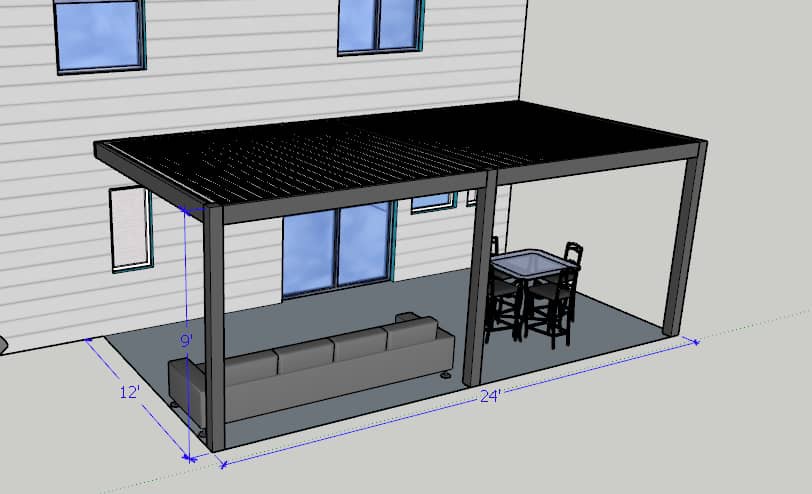Select the upper-right second-story window
This screenshot has width=812, height=494.
tap(378, 26)
